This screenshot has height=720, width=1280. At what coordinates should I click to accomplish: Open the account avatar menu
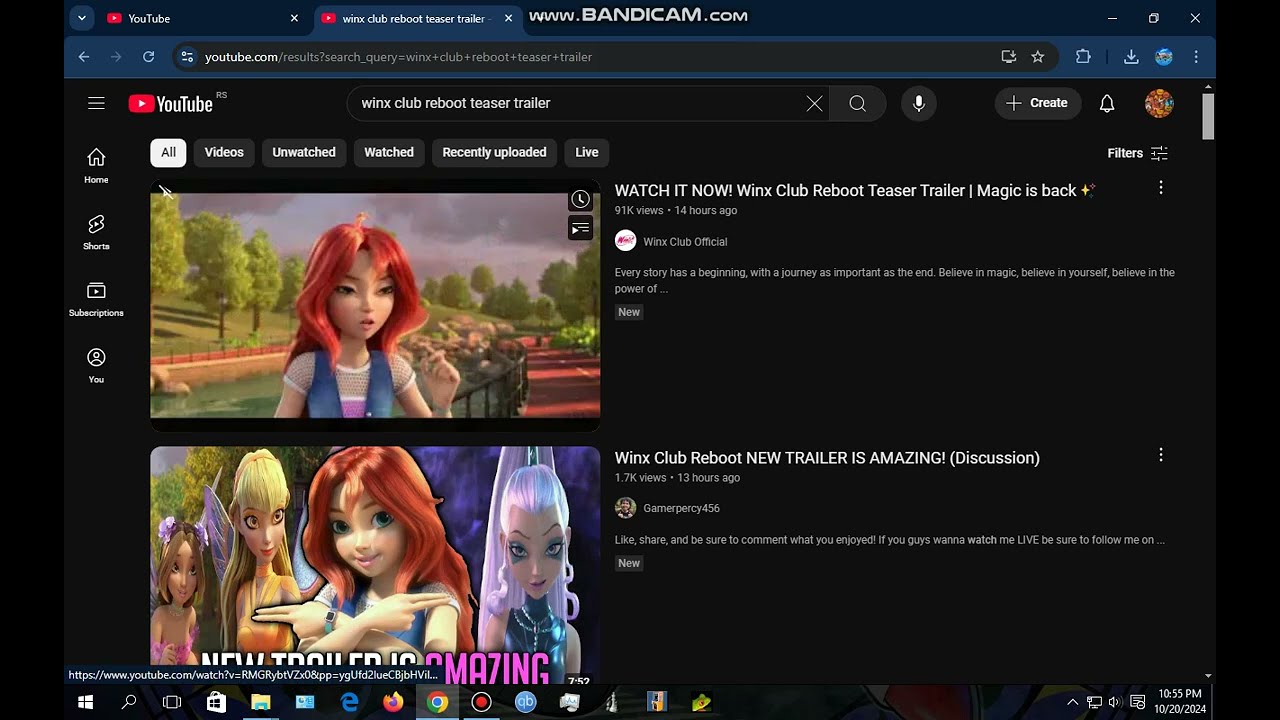(1159, 103)
